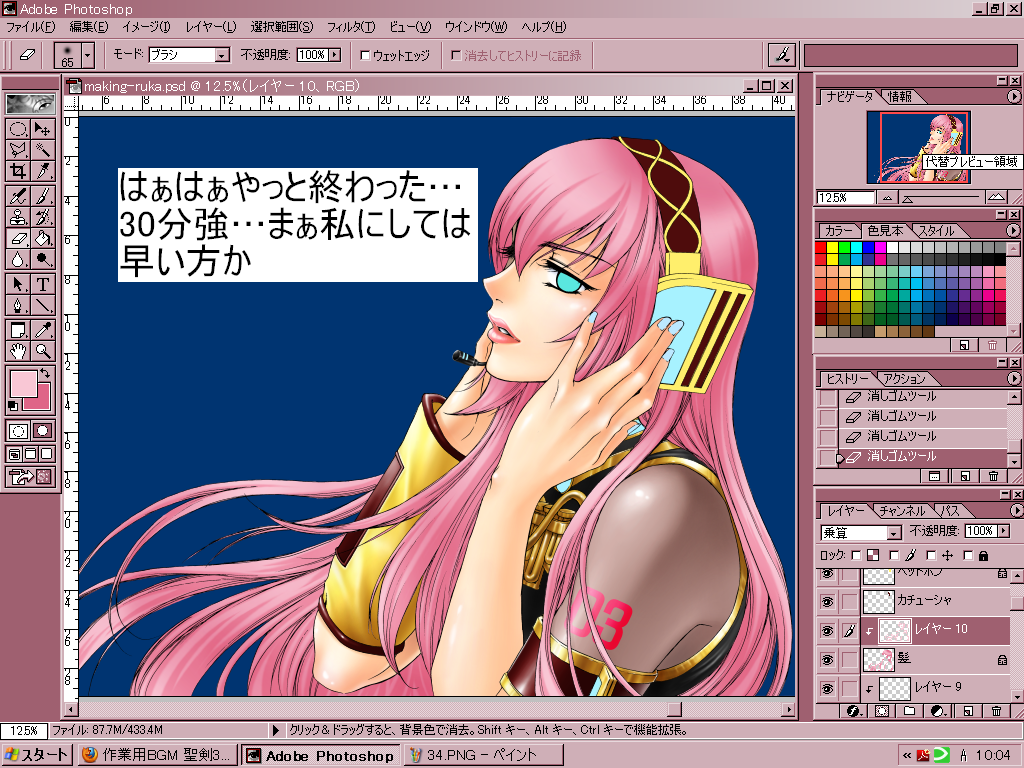Click the スタート button
Viewport: 1024px width, 768px height.
37,755
